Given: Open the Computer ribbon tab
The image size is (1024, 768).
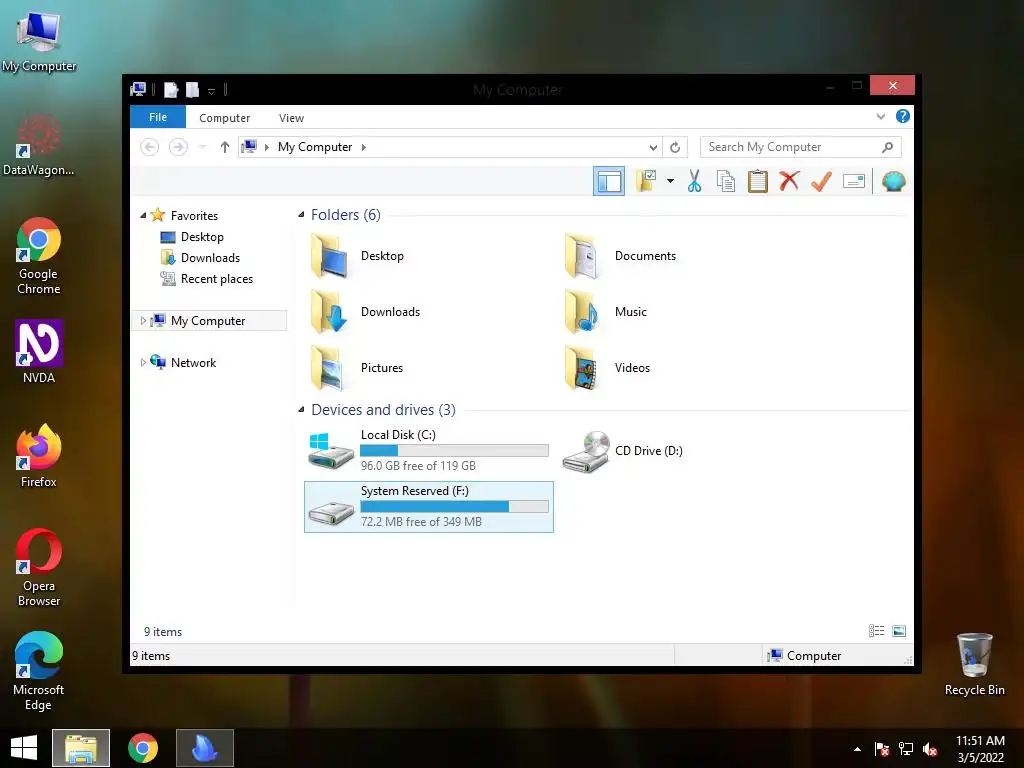Looking at the screenshot, I should [224, 118].
